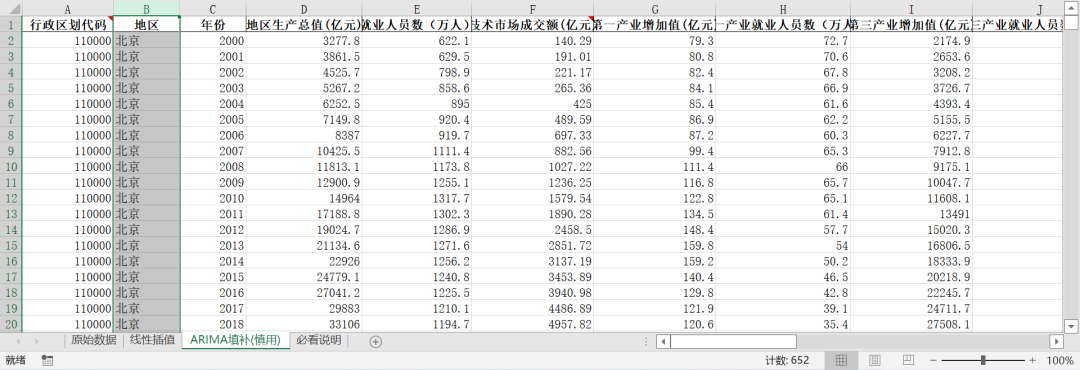Screen dimensions: 1080x370
Task: Select employment cell 895
Action: (x=417, y=103)
